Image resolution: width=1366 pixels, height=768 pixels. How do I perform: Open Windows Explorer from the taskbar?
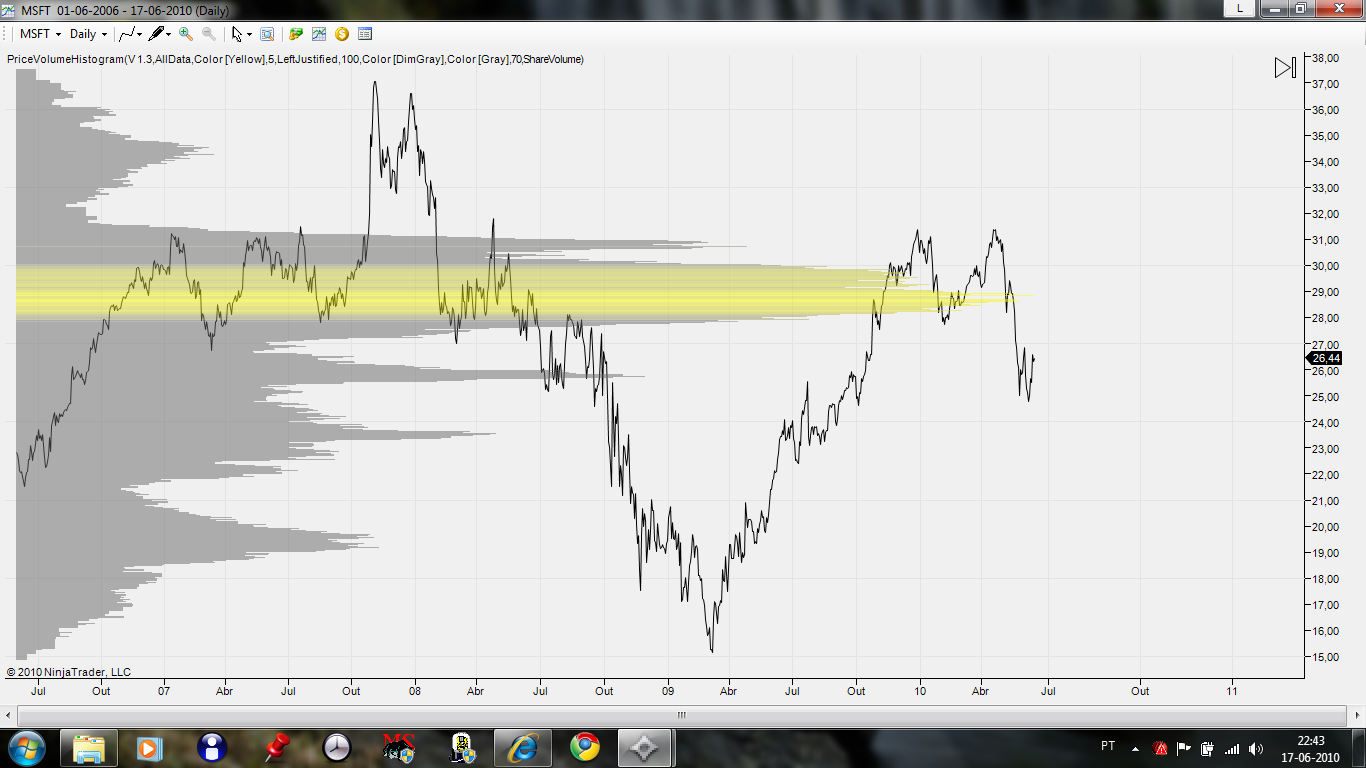(x=89, y=747)
